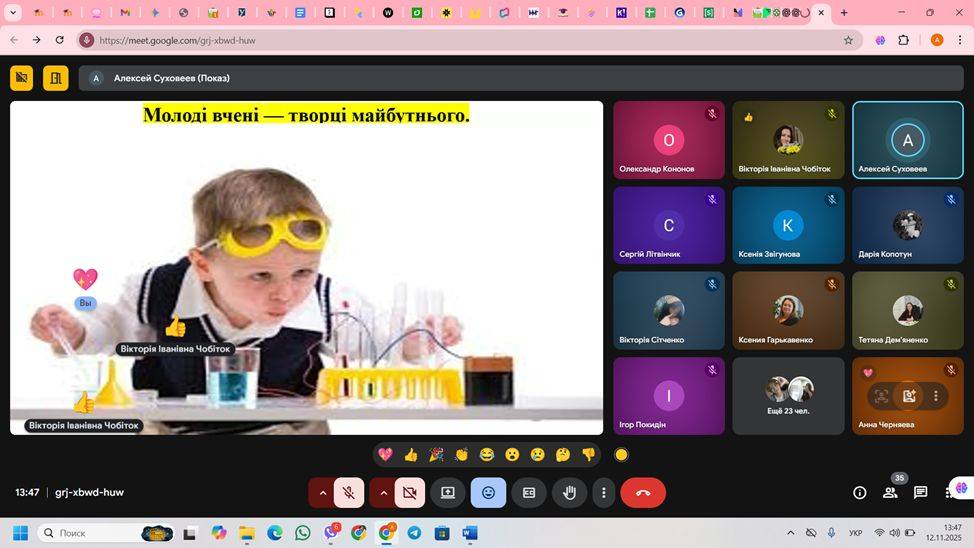Unmute the microphone
The height and width of the screenshot is (548, 974).
[x=349, y=492]
